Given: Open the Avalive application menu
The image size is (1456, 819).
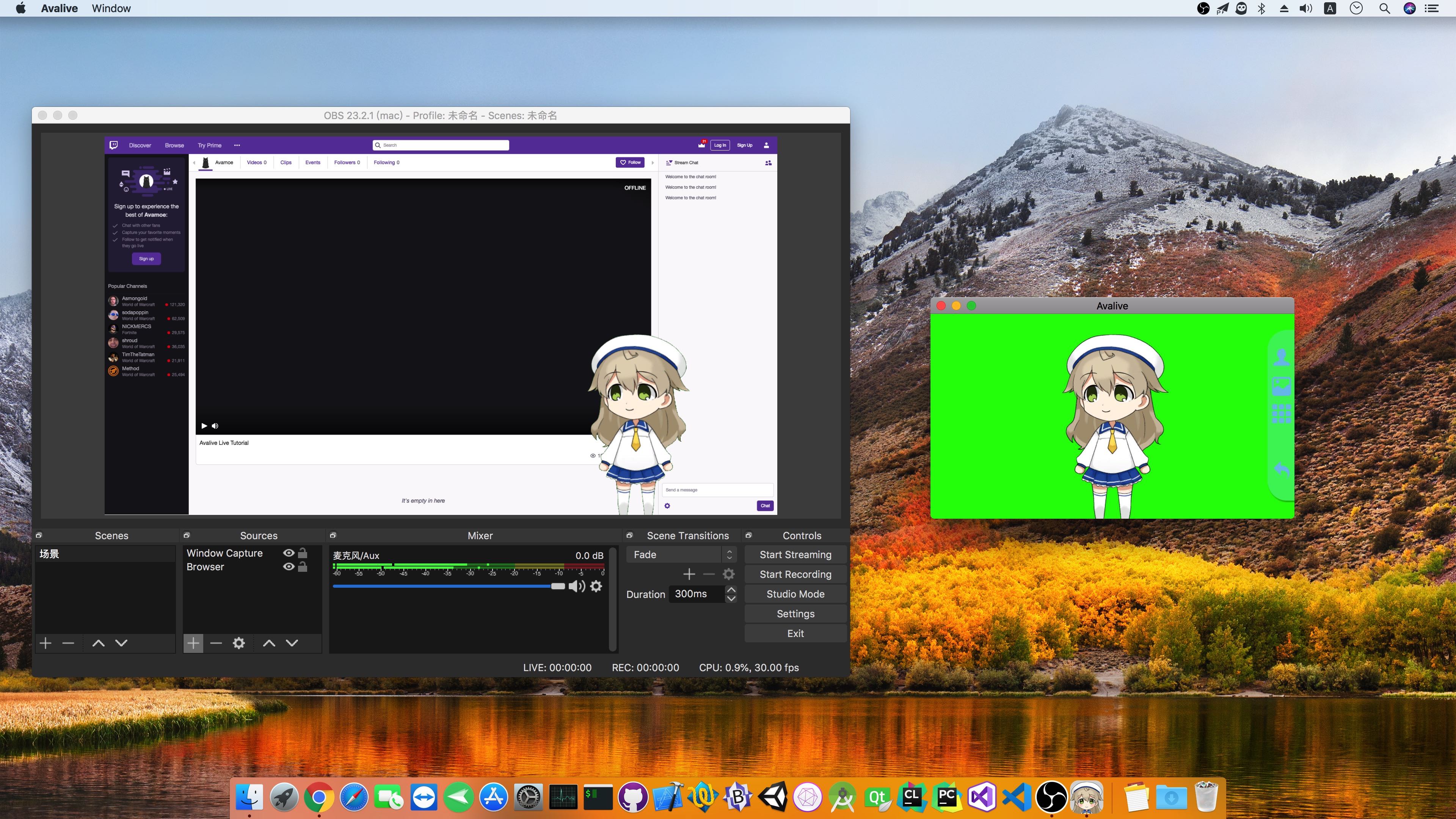Looking at the screenshot, I should click(60, 8).
